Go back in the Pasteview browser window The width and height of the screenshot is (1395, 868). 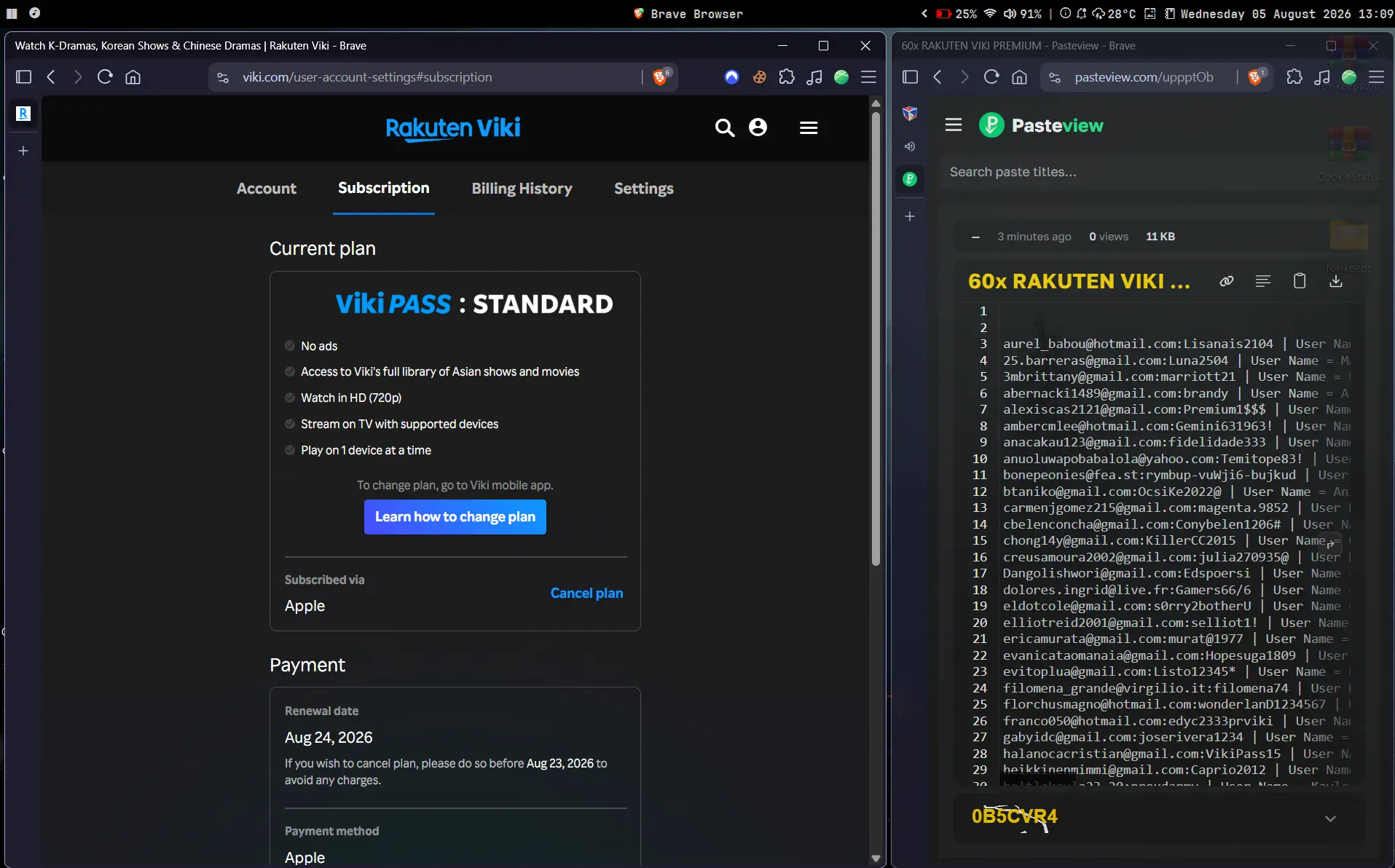(x=938, y=77)
